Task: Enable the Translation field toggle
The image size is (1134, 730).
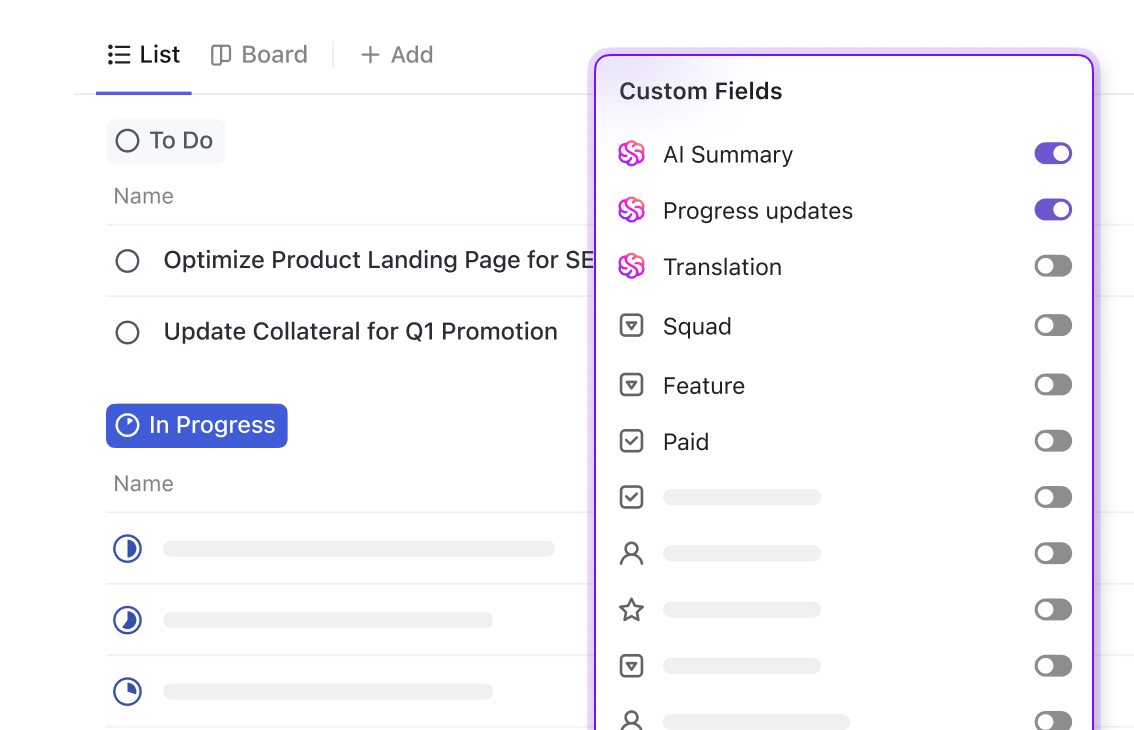Action: point(1053,266)
